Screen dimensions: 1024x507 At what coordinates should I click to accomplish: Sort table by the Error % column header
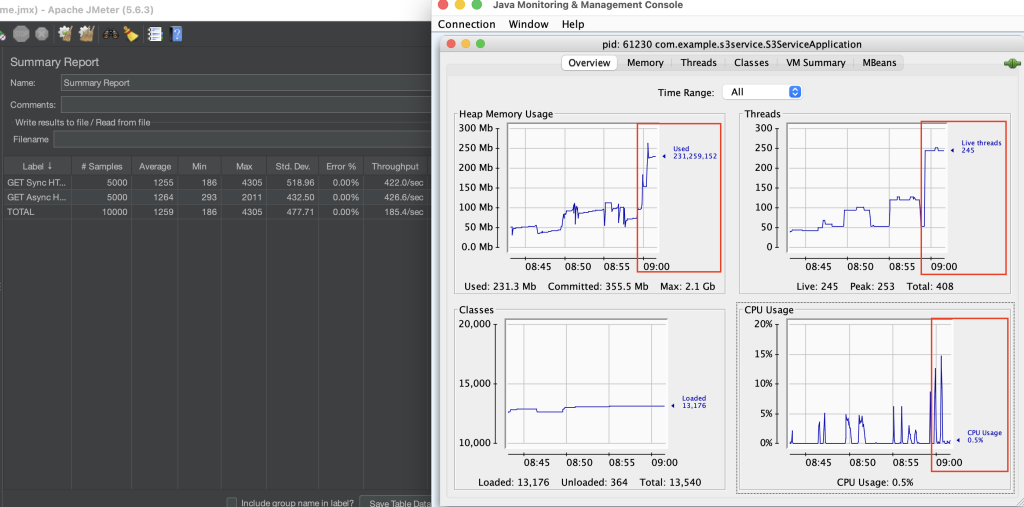(x=340, y=167)
